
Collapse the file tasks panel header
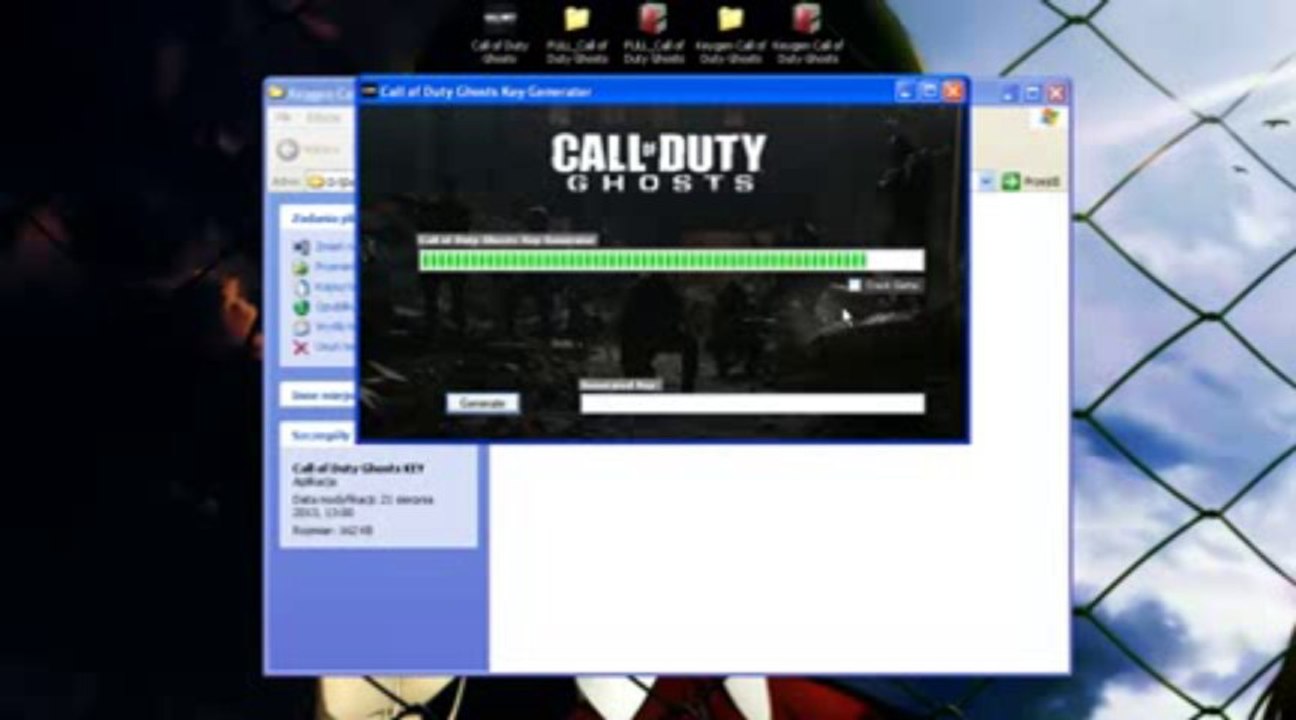pyautogui.click(x=318, y=217)
